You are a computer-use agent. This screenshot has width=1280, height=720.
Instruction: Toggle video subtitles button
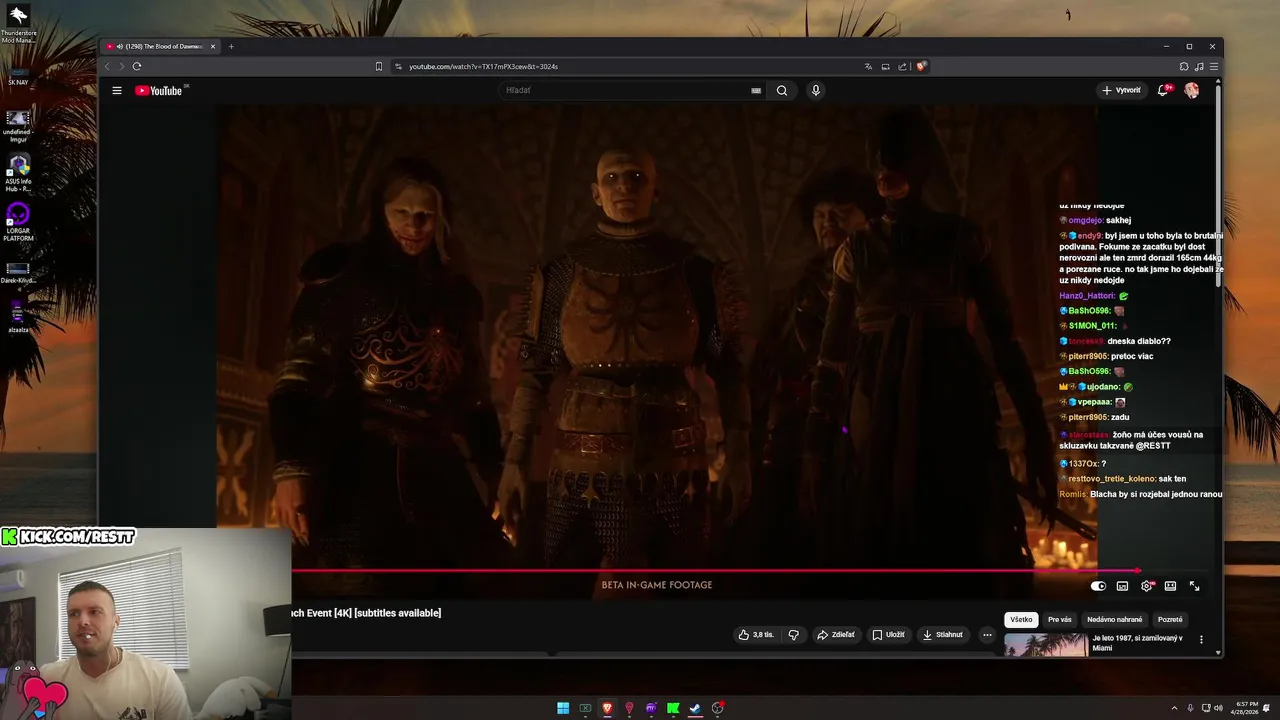(x=1122, y=586)
